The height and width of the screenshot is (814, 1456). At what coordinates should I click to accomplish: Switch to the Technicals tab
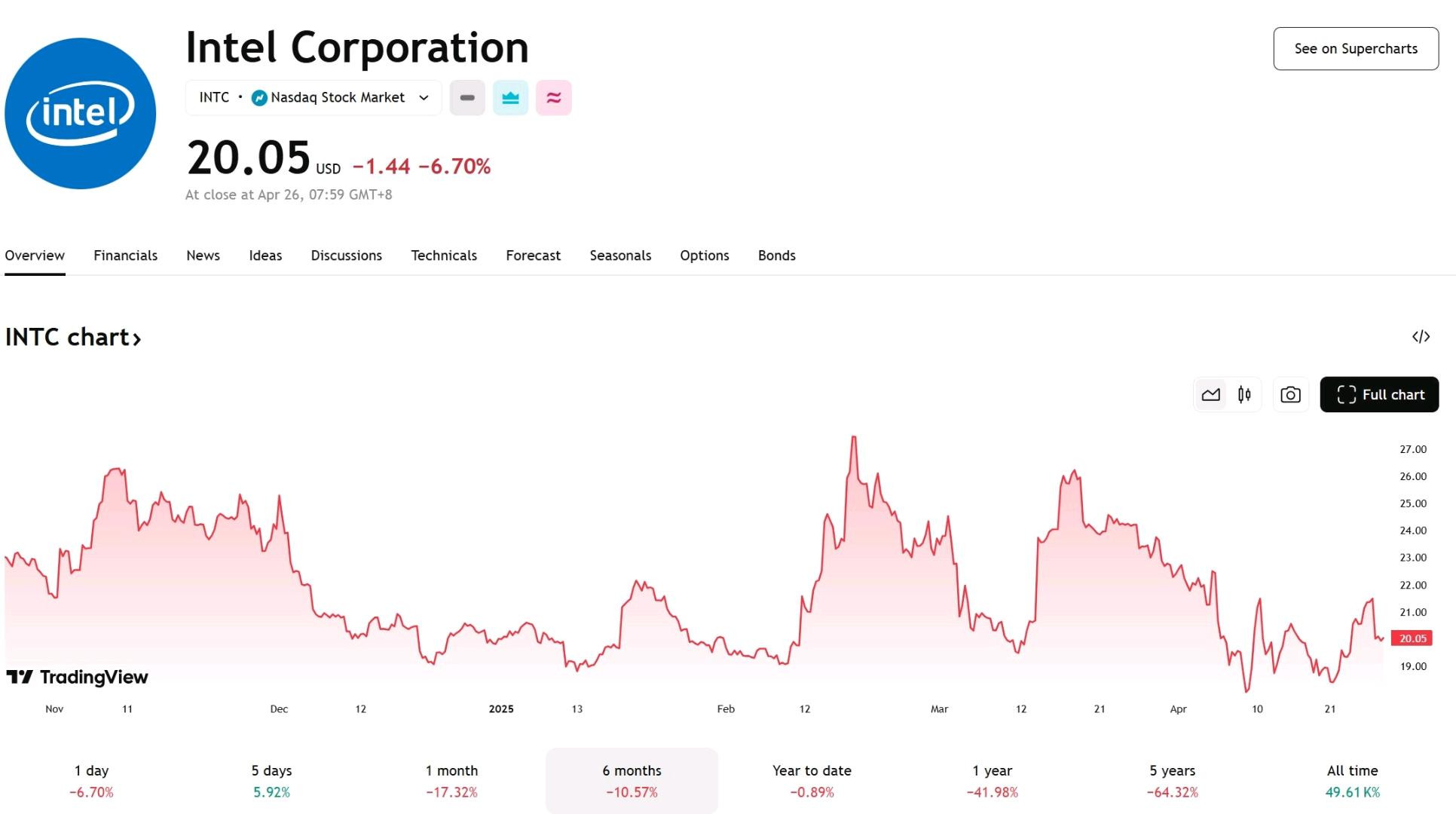coord(444,256)
